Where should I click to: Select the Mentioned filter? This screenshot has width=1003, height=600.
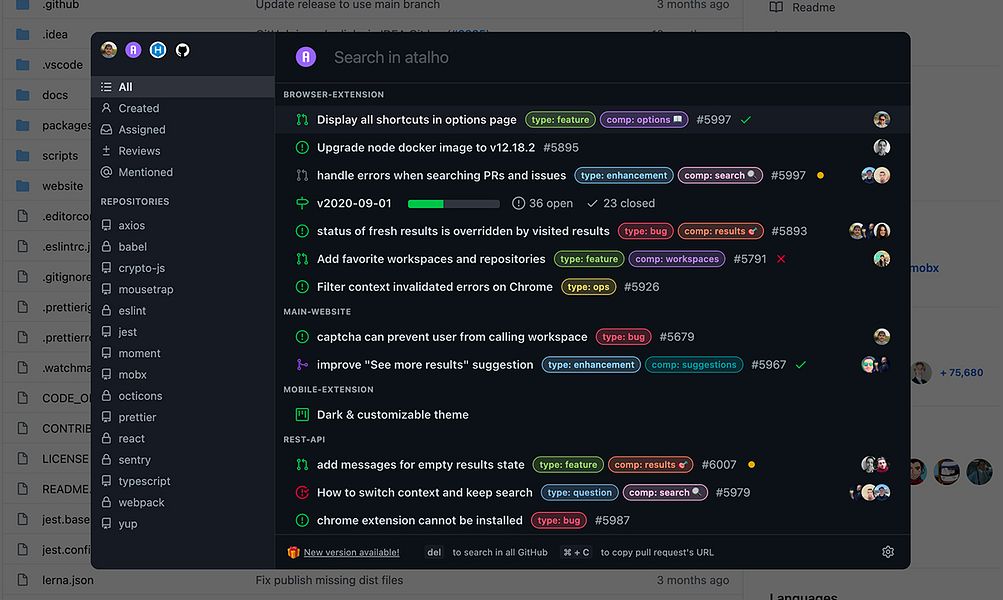(x=183, y=172)
